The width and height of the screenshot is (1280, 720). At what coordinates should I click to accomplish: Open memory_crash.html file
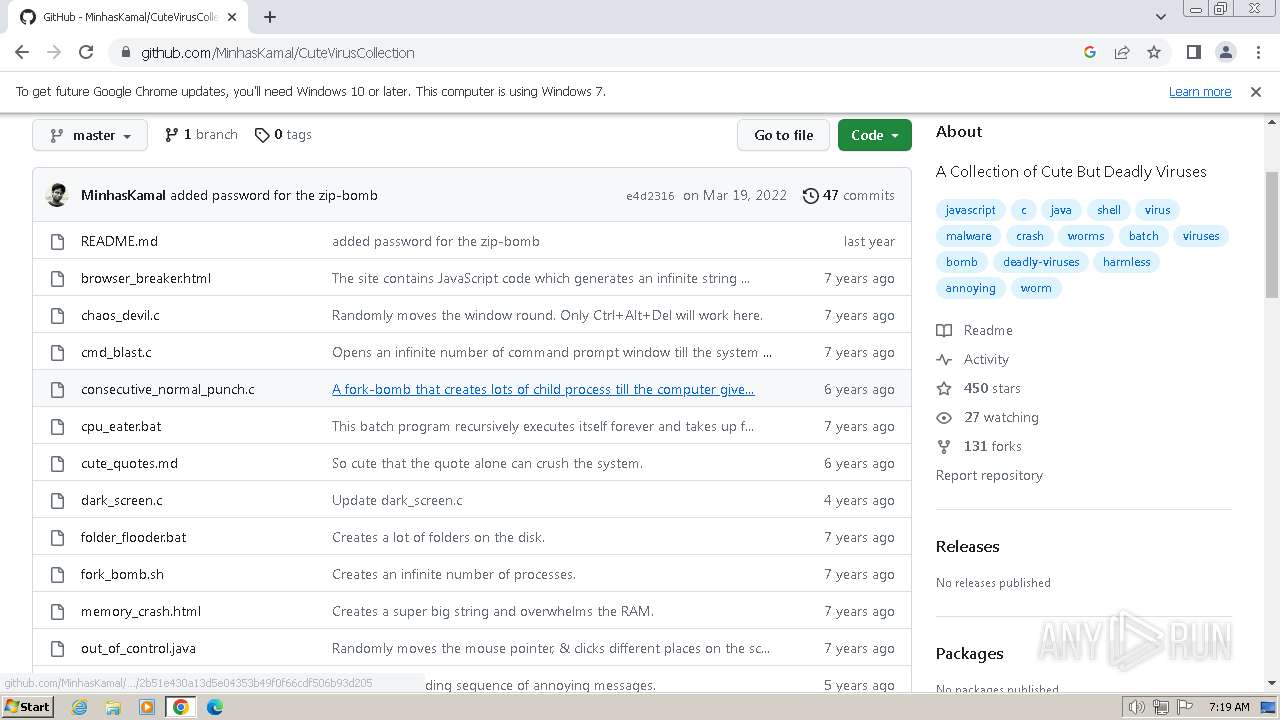click(141, 611)
